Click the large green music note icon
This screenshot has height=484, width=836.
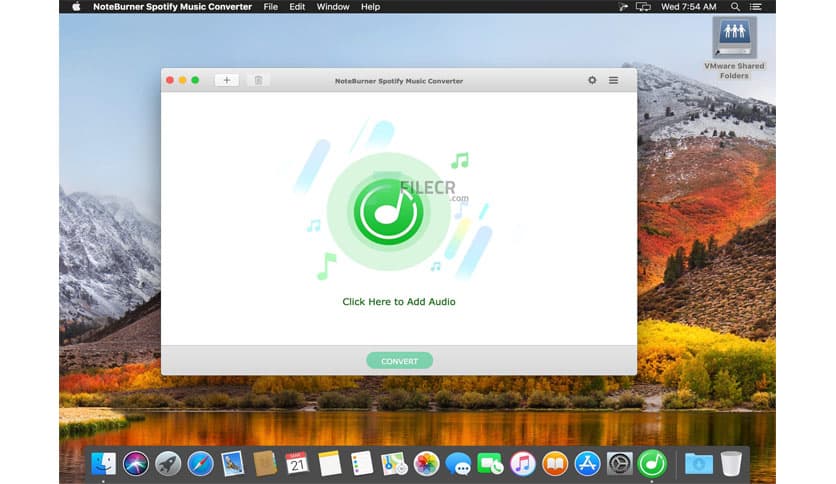click(x=388, y=212)
